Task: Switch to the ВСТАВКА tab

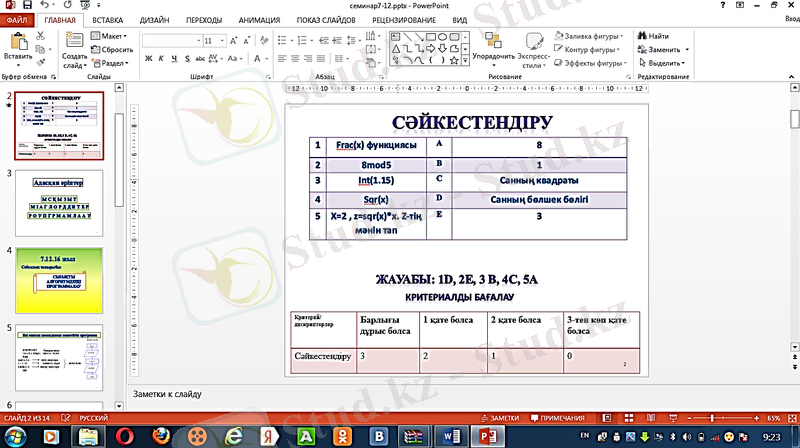Action: (107, 19)
